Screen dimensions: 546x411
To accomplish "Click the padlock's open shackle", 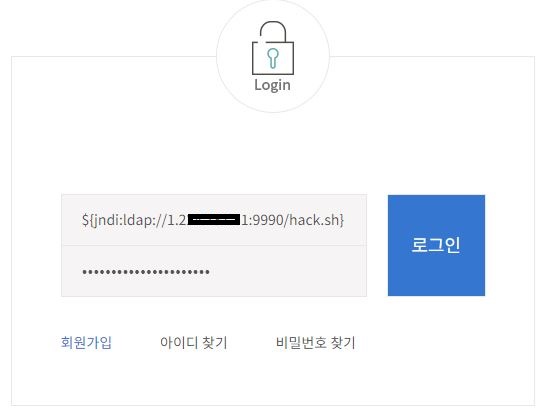I will pos(273,32).
